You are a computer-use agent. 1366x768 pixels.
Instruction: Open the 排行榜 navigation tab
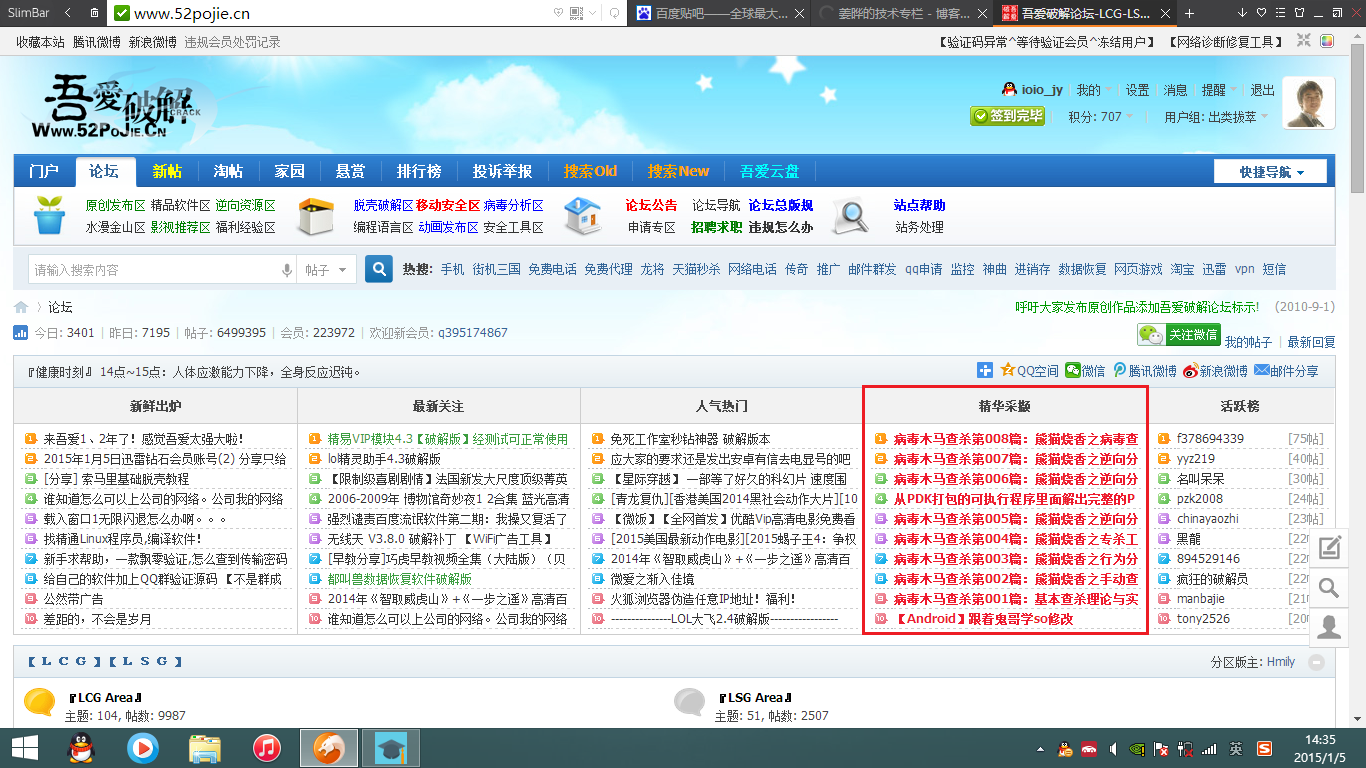pyautogui.click(x=419, y=171)
